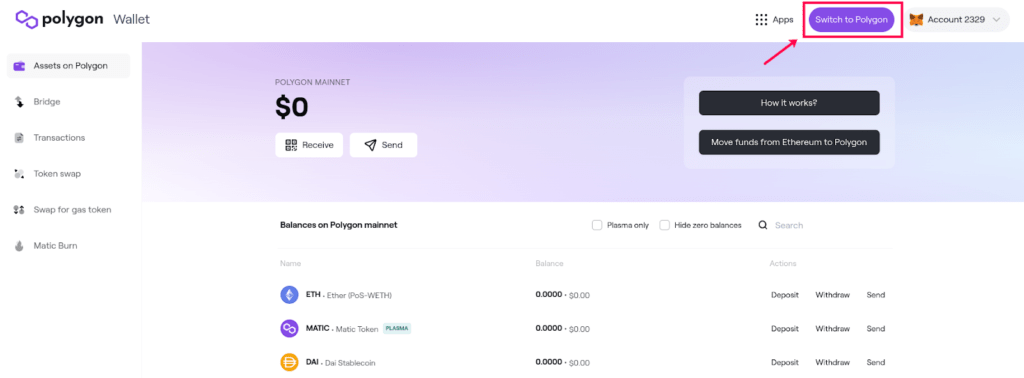Click the MATIC token icon
Image resolution: width=1024 pixels, height=378 pixels.
coord(289,328)
